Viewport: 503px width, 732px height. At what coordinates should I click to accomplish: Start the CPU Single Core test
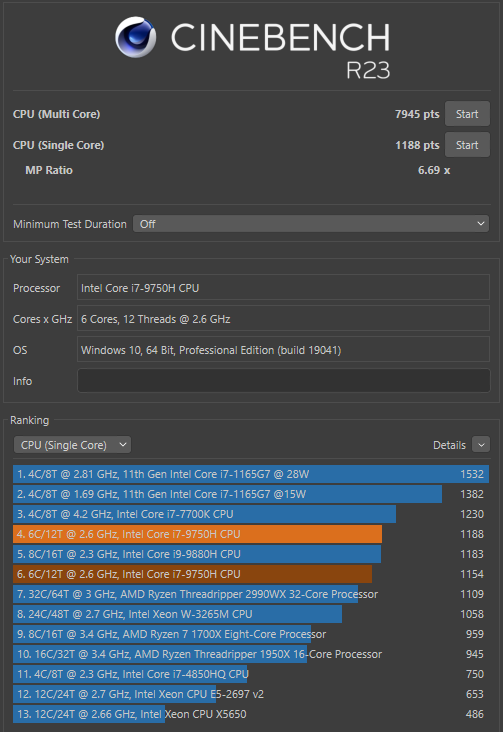pos(467,145)
